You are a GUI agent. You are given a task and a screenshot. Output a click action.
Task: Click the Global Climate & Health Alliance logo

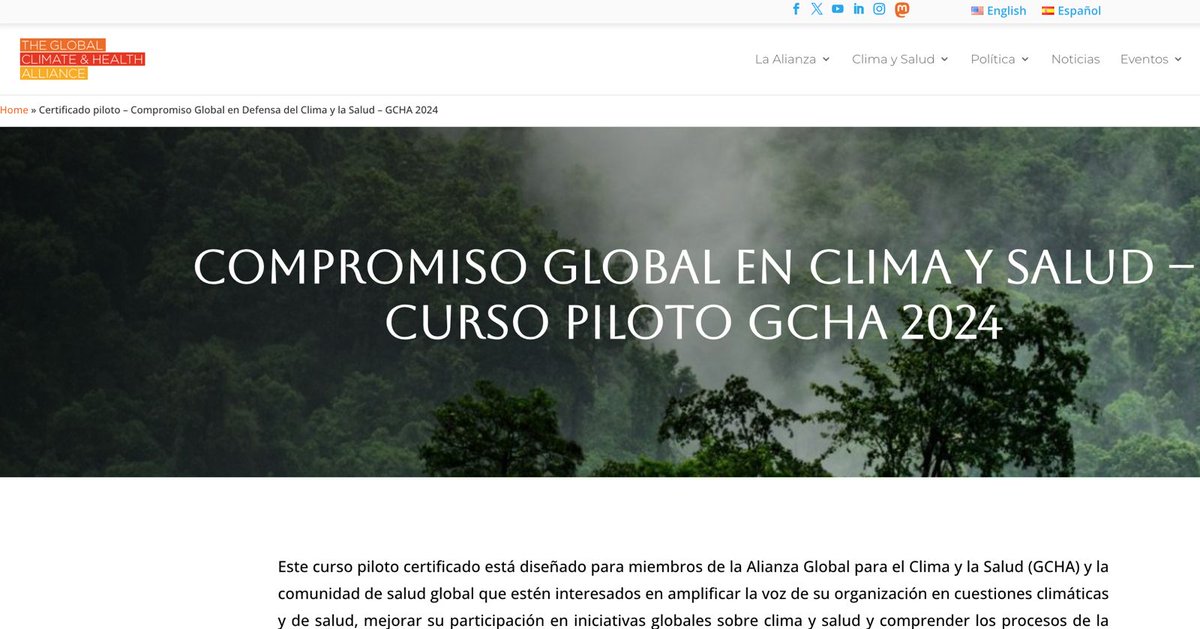pos(82,59)
